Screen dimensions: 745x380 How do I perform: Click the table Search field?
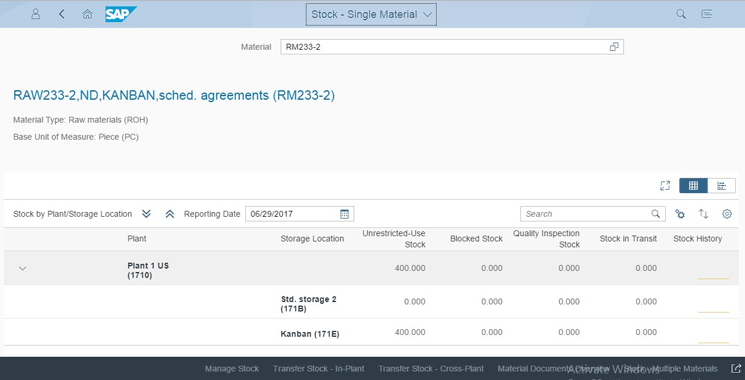[x=592, y=214]
